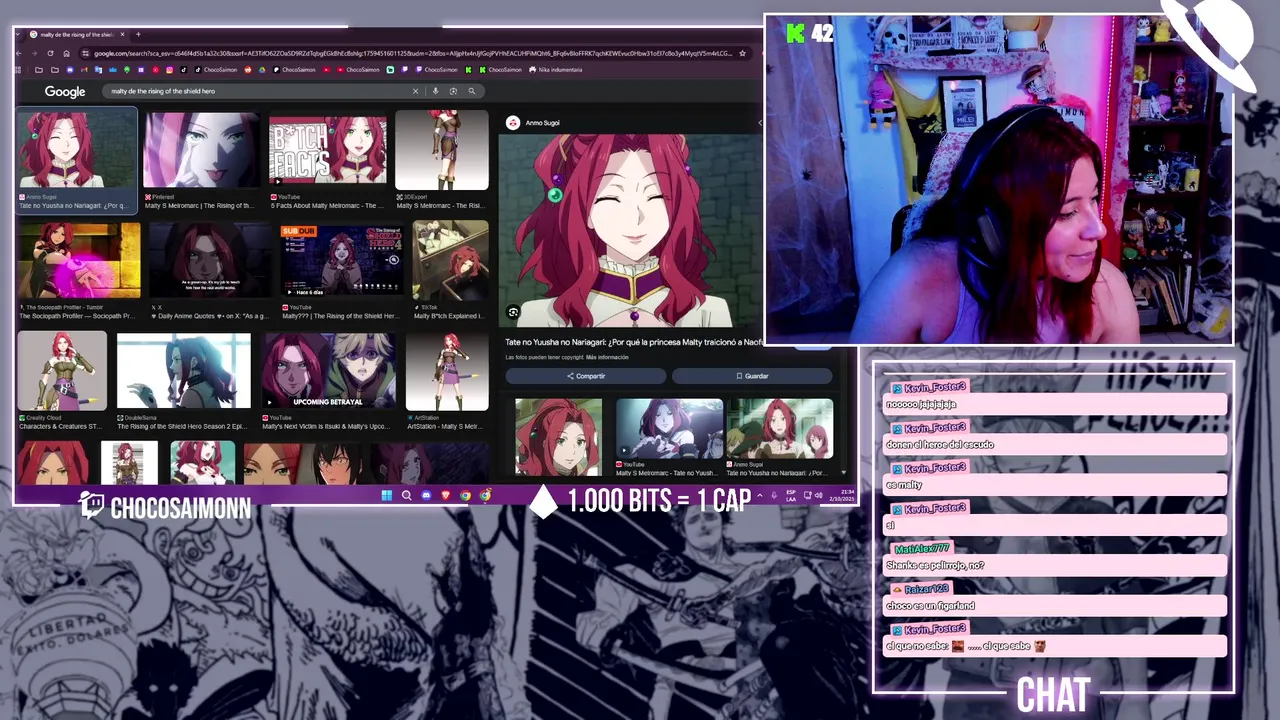
Task: Open Brave browser from the taskbar
Action: pos(446,495)
